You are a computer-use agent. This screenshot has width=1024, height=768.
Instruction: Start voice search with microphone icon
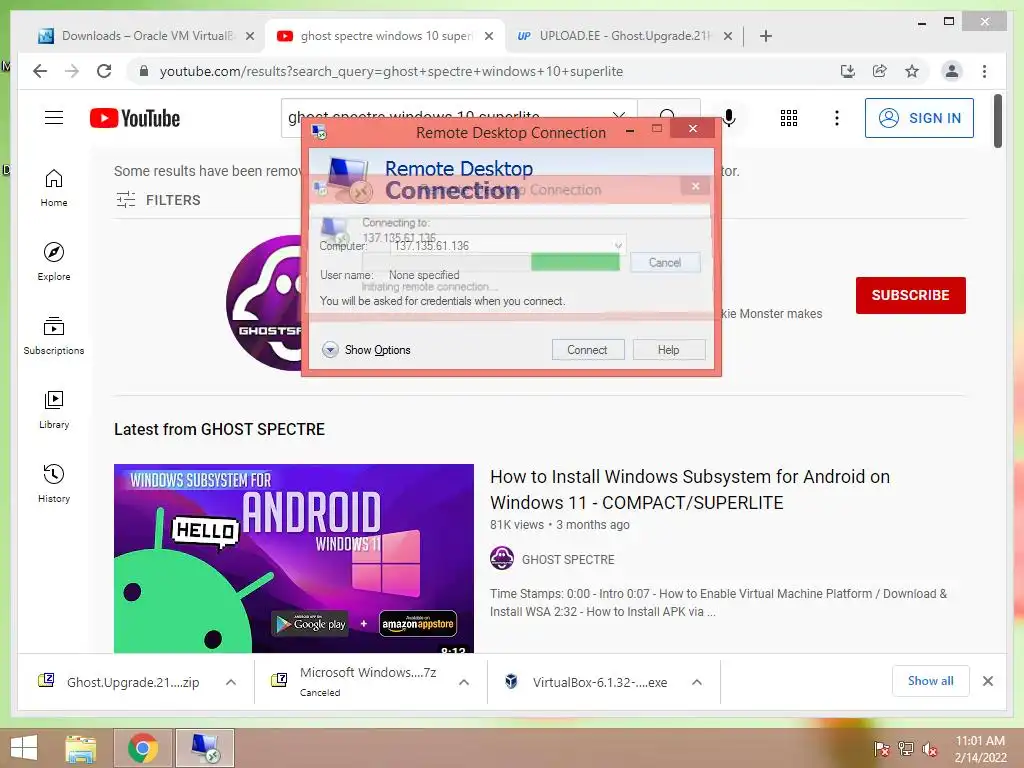729,118
